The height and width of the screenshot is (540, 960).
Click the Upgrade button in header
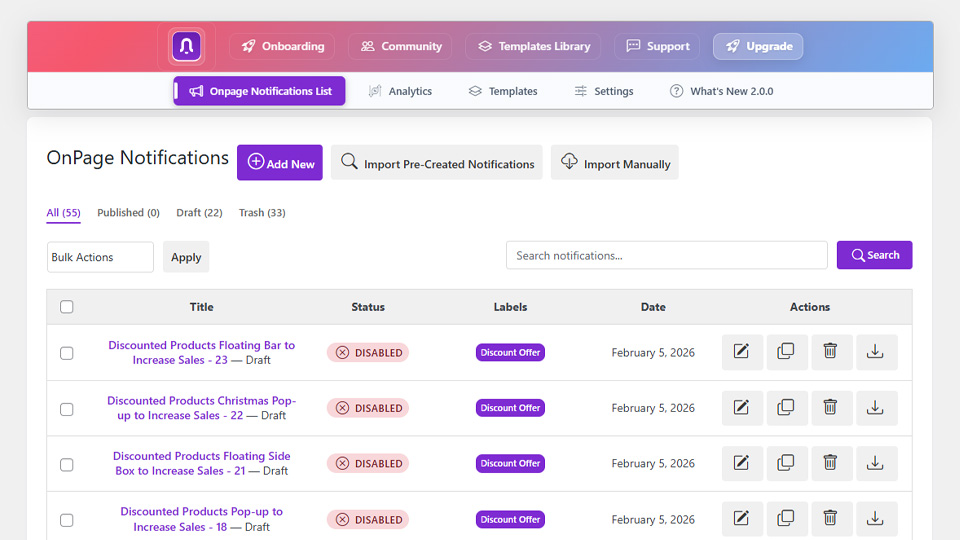757,46
